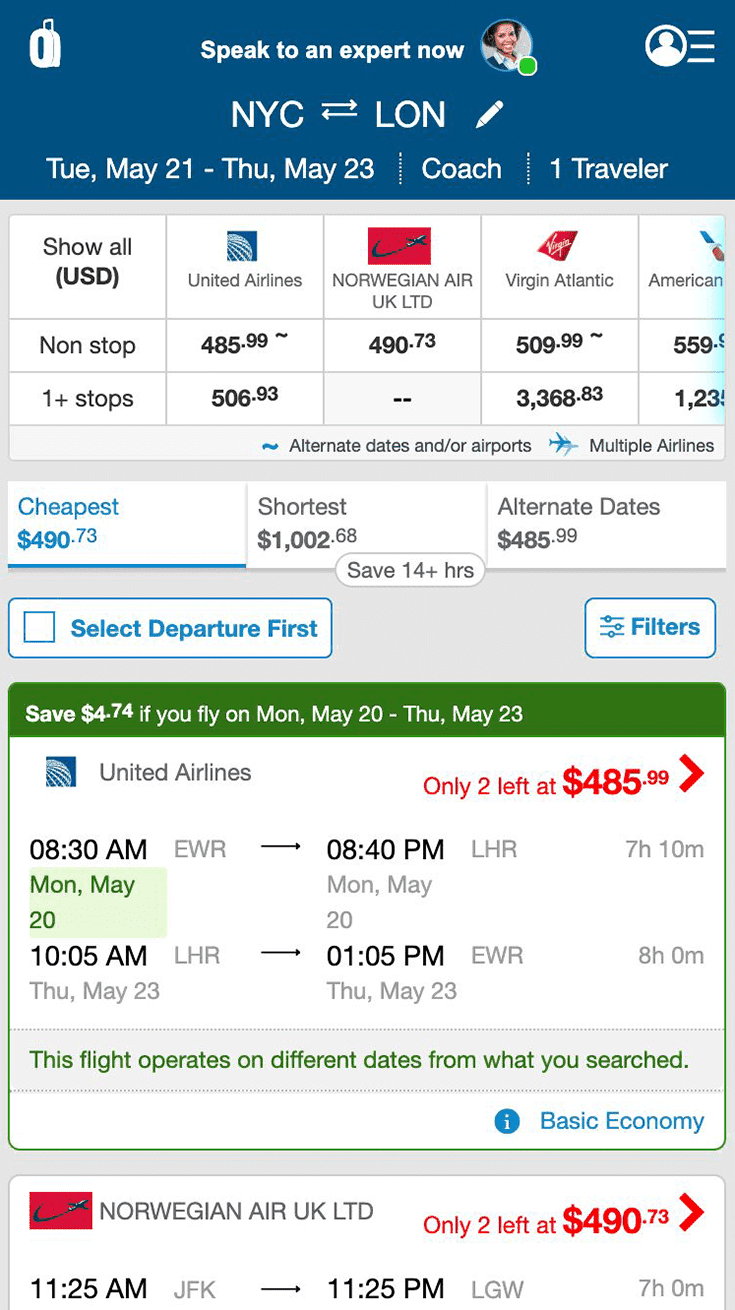Switch to the Shortest tab
This screenshot has width=735, height=1310.
tap(366, 525)
